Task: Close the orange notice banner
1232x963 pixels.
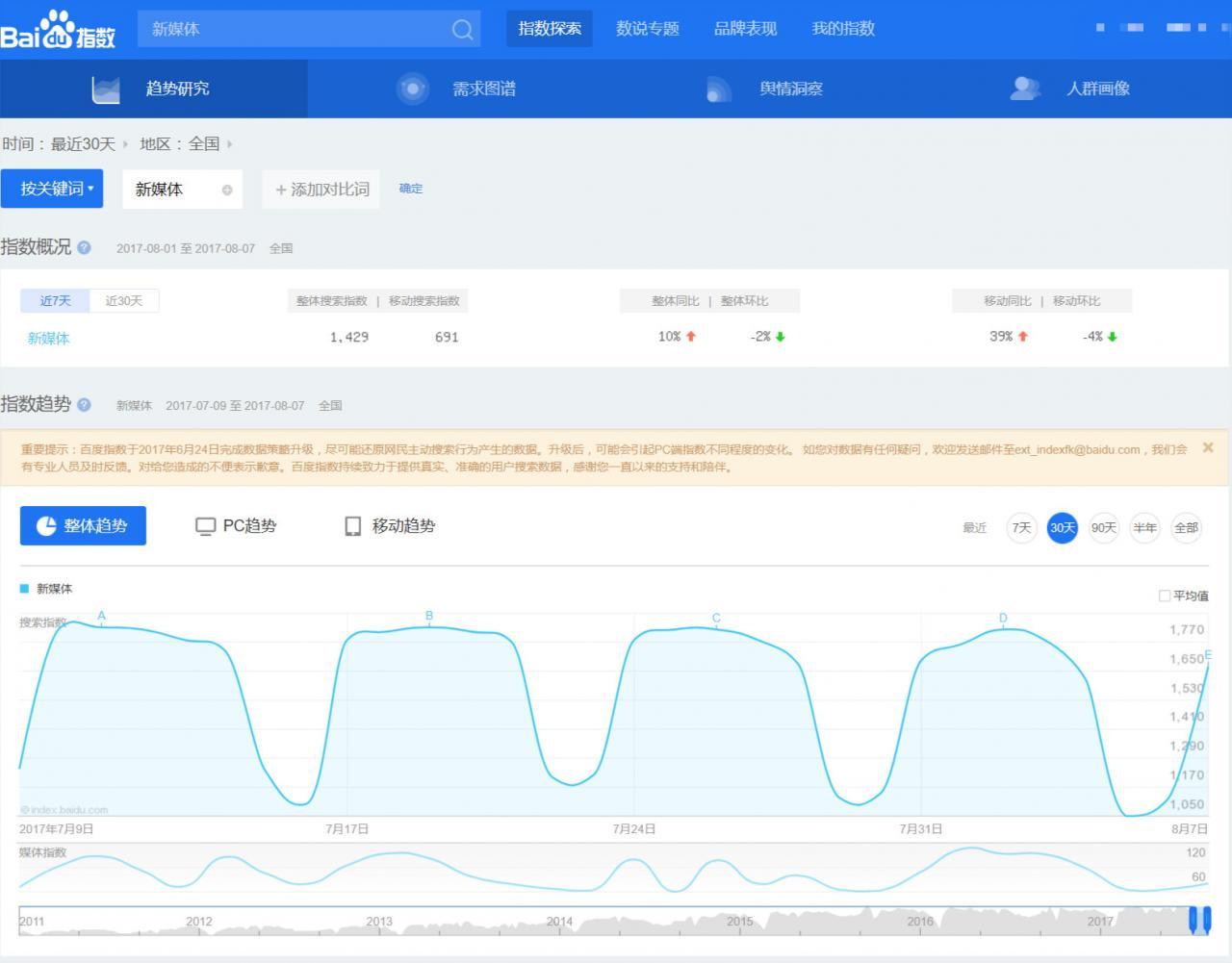Action: tap(1208, 447)
